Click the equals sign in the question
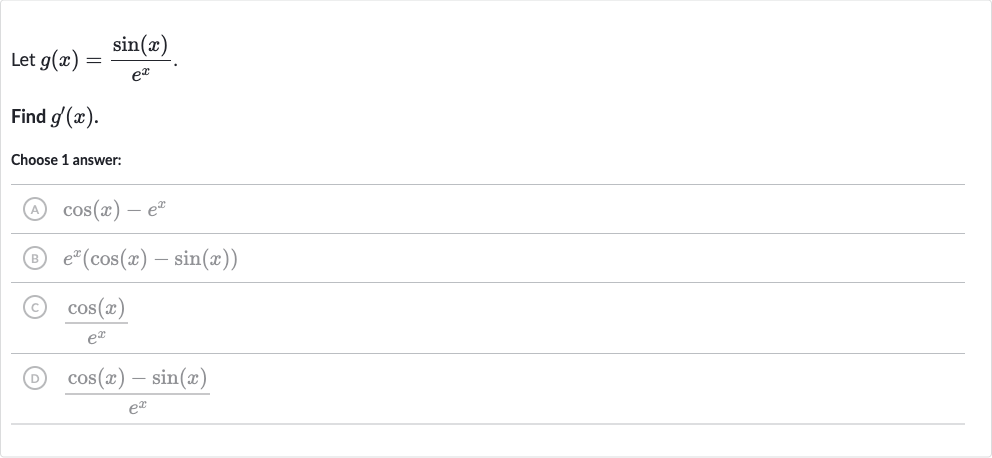 [x=94, y=61]
